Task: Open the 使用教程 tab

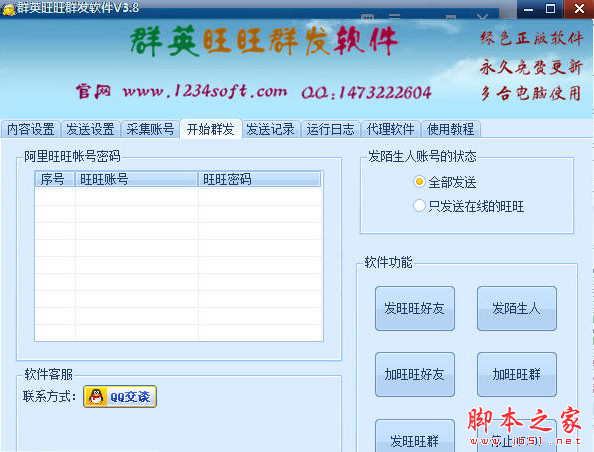Action: (x=451, y=129)
